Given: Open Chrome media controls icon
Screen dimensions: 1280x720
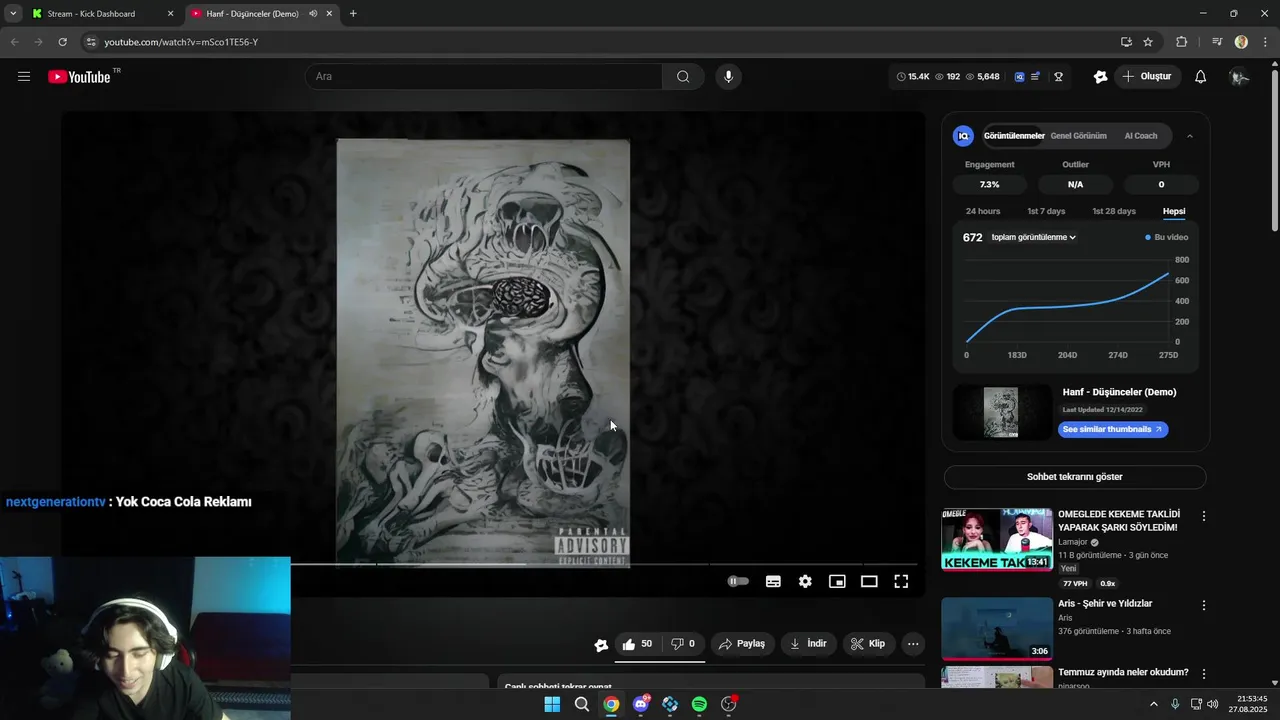Looking at the screenshot, I should (1216, 42).
